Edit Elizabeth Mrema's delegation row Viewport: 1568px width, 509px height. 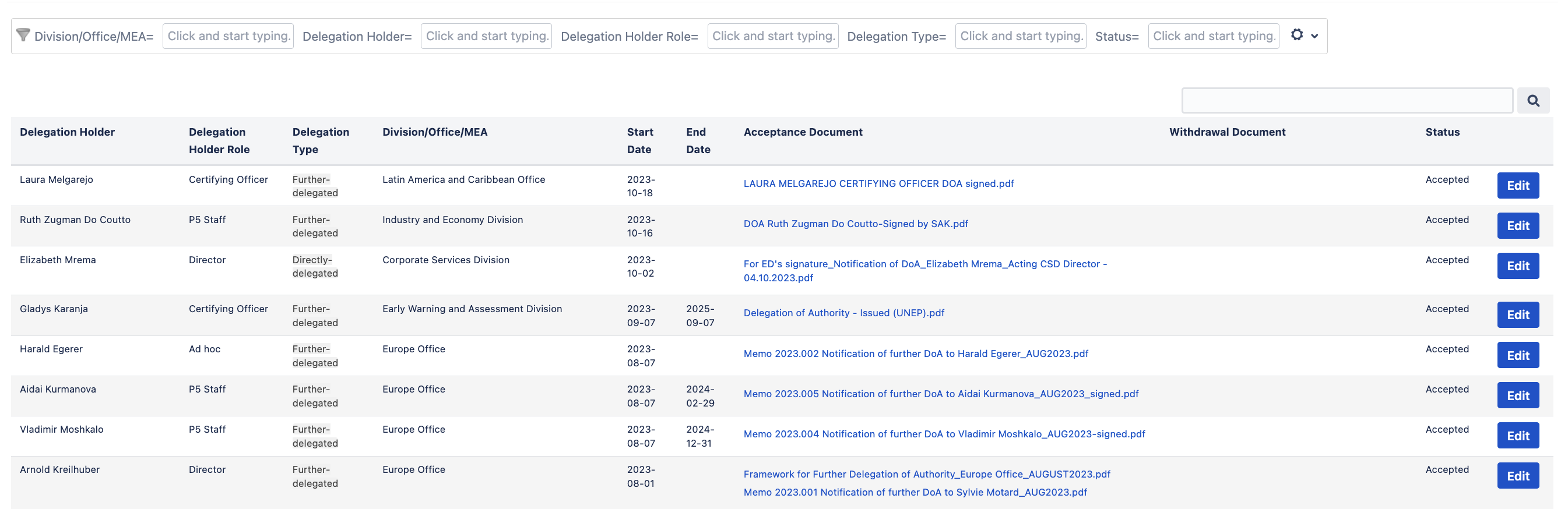click(1518, 266)
